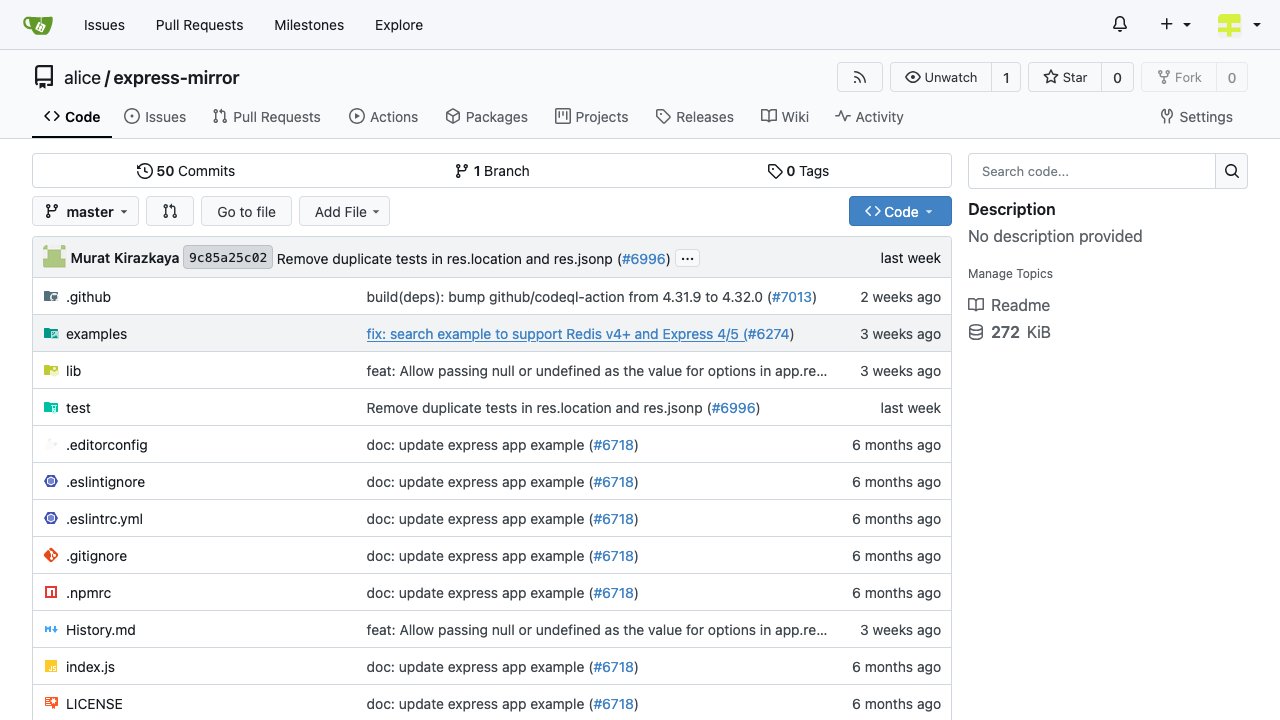
Task: Star the express-mirror repository
Action: 1065,77
